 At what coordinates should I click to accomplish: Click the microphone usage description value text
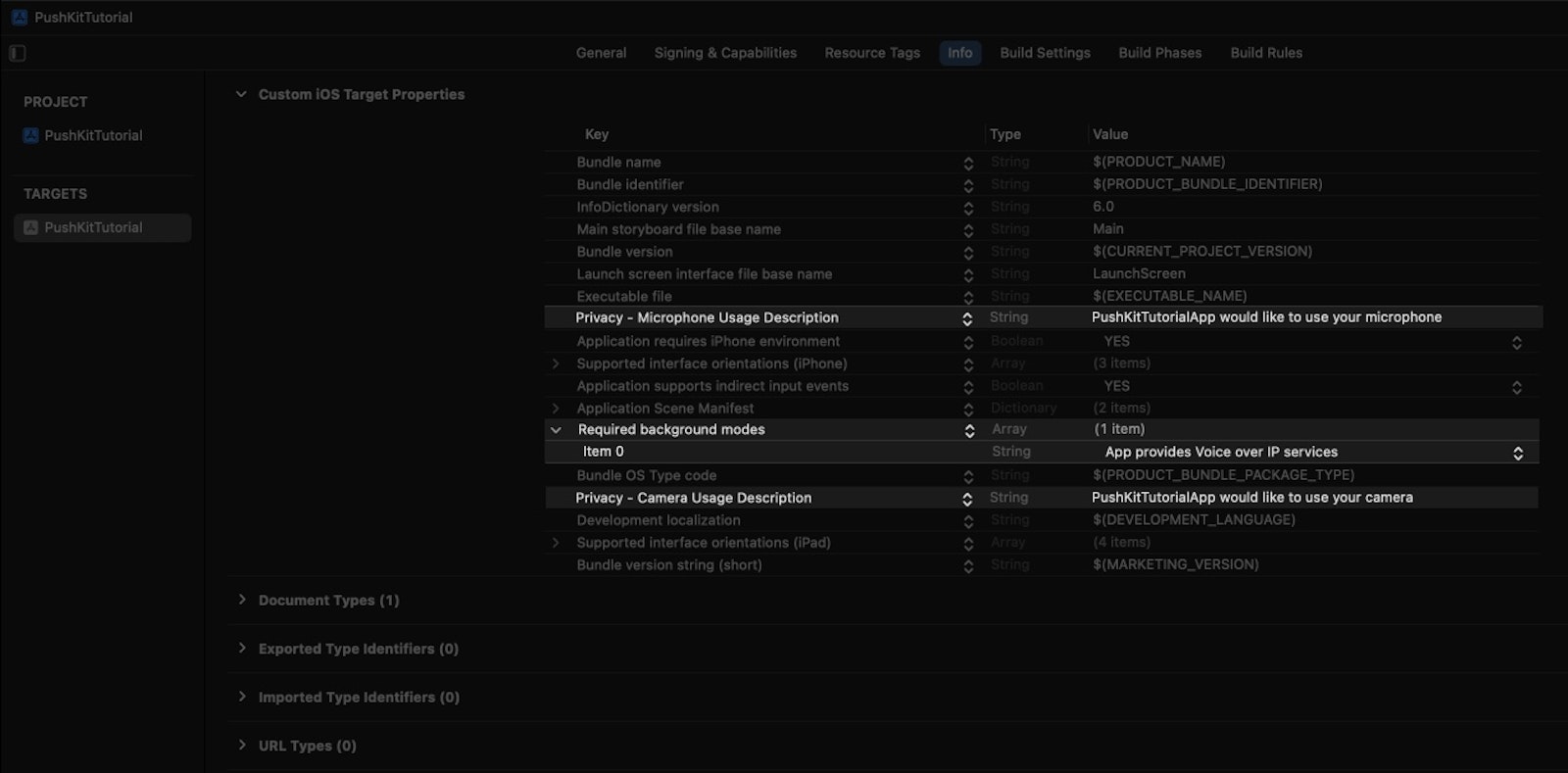pos(1266,317)
